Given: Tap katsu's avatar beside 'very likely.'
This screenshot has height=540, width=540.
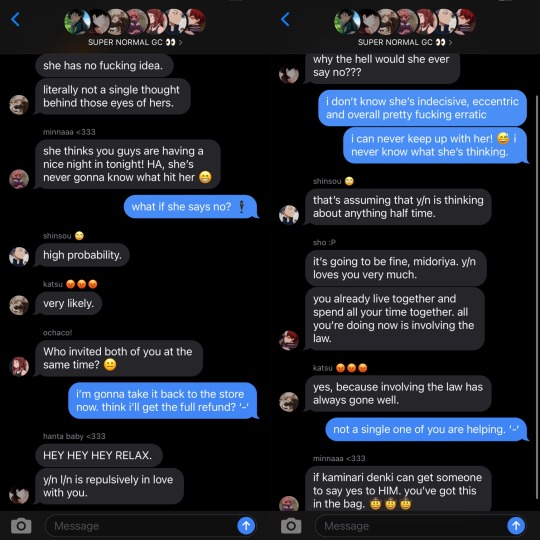Looking at the screenshot, I should click(19, 305).
